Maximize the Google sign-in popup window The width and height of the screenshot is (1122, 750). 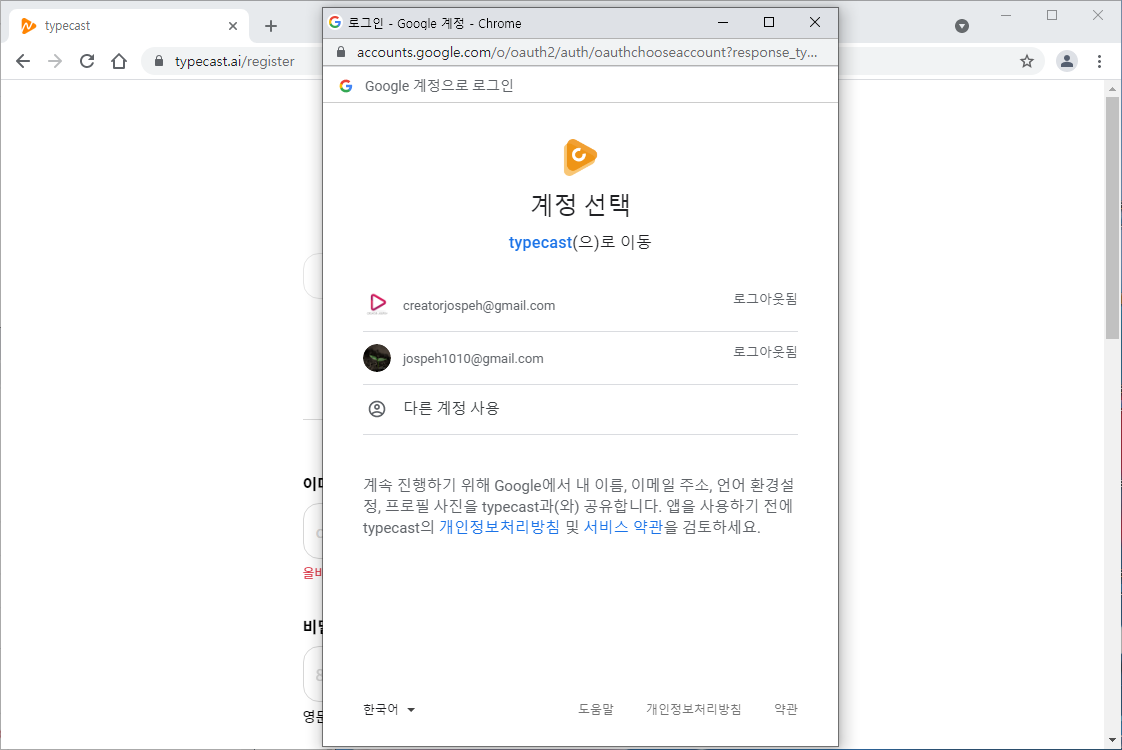click(x=769, y=22)
